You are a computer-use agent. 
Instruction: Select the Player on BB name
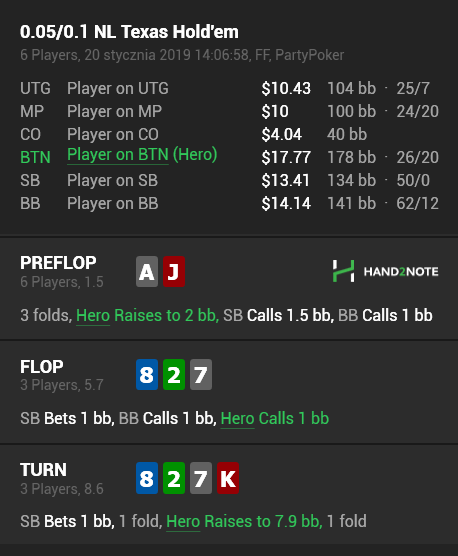113,203
